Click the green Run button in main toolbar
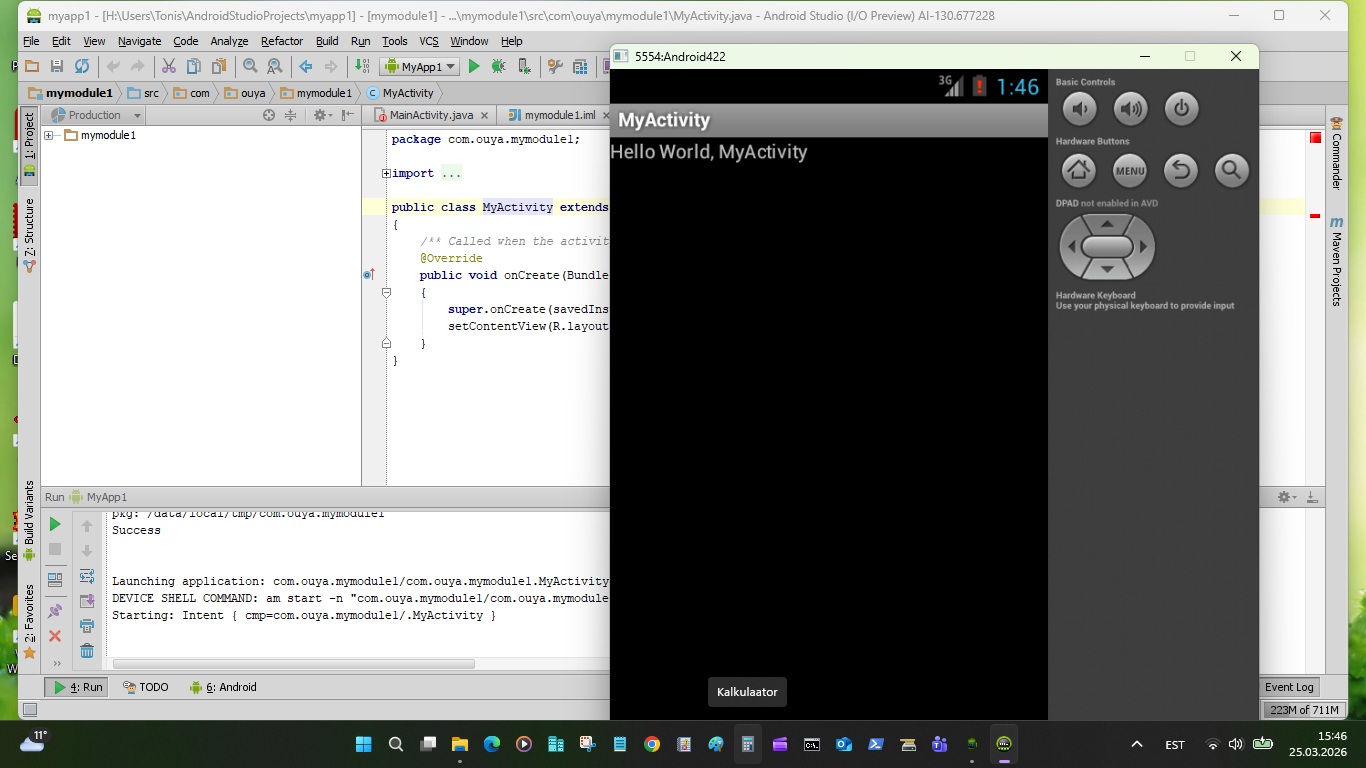 [x=474, y=67]
